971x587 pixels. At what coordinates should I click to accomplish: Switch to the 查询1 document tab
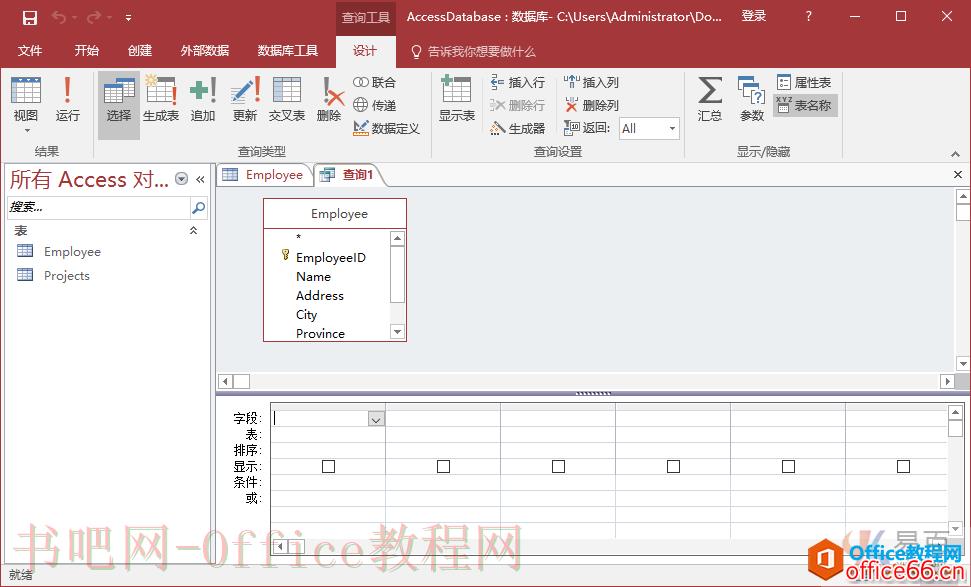tap(348, 175)
